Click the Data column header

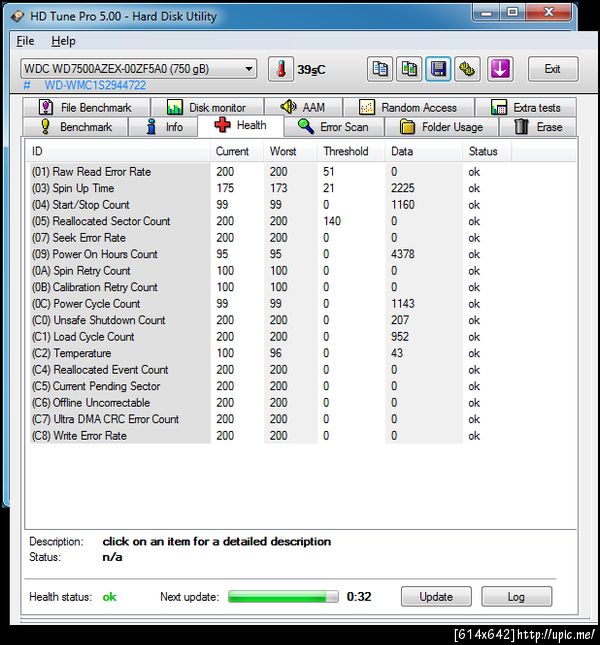pyautogui.click(x=424, y=151)
